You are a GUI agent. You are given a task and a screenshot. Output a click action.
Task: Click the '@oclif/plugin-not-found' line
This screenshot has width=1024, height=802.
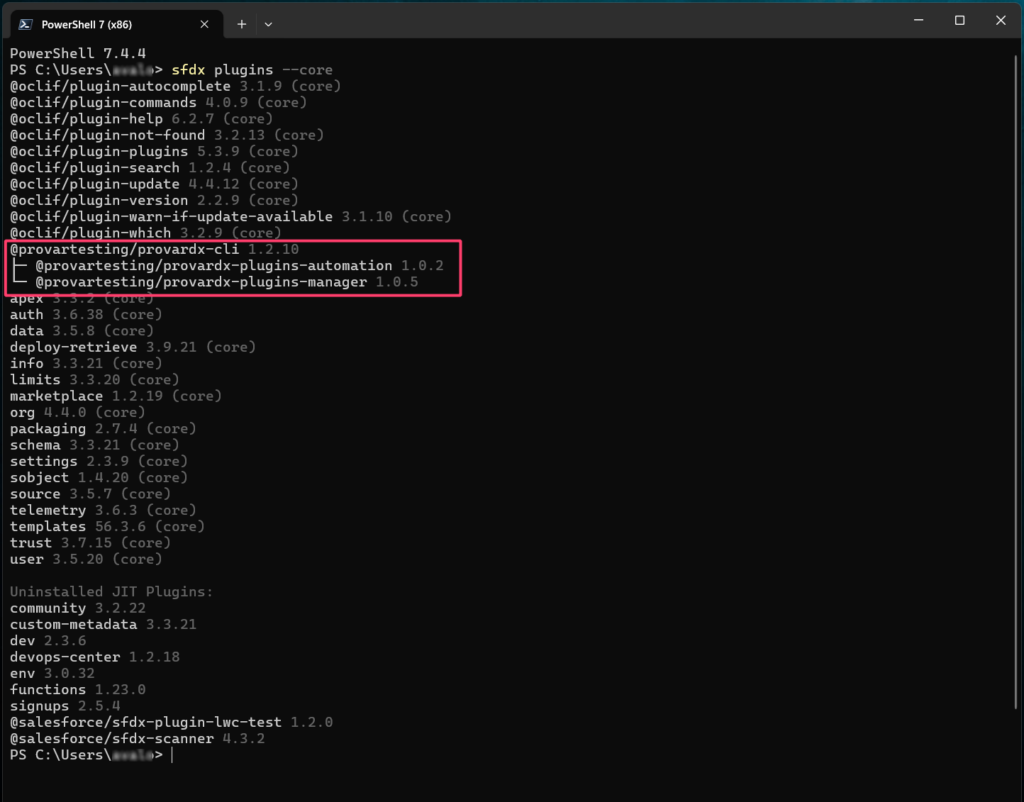coord(167,135)
